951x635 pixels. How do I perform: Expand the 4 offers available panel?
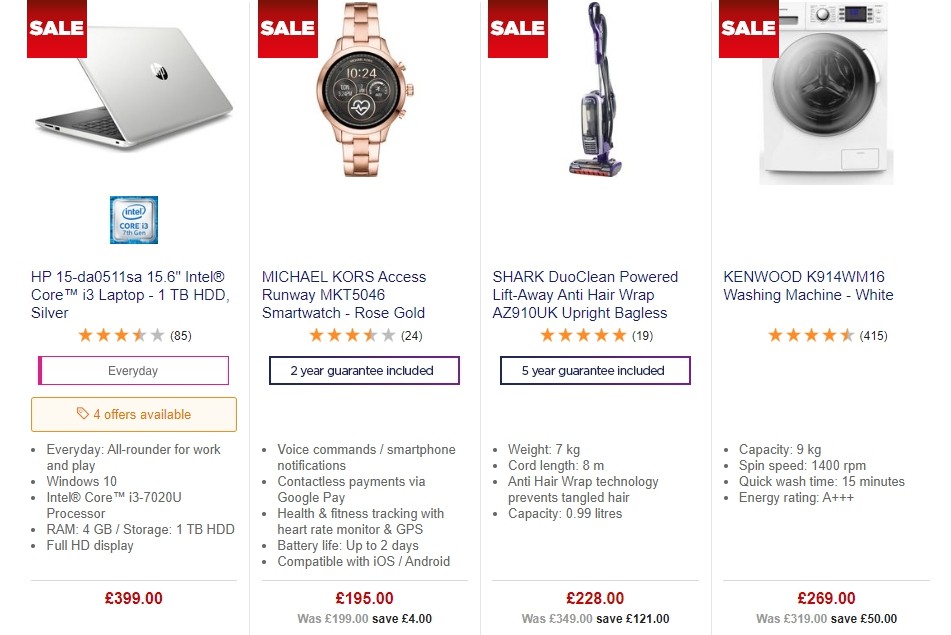click(x=133, y=414)
